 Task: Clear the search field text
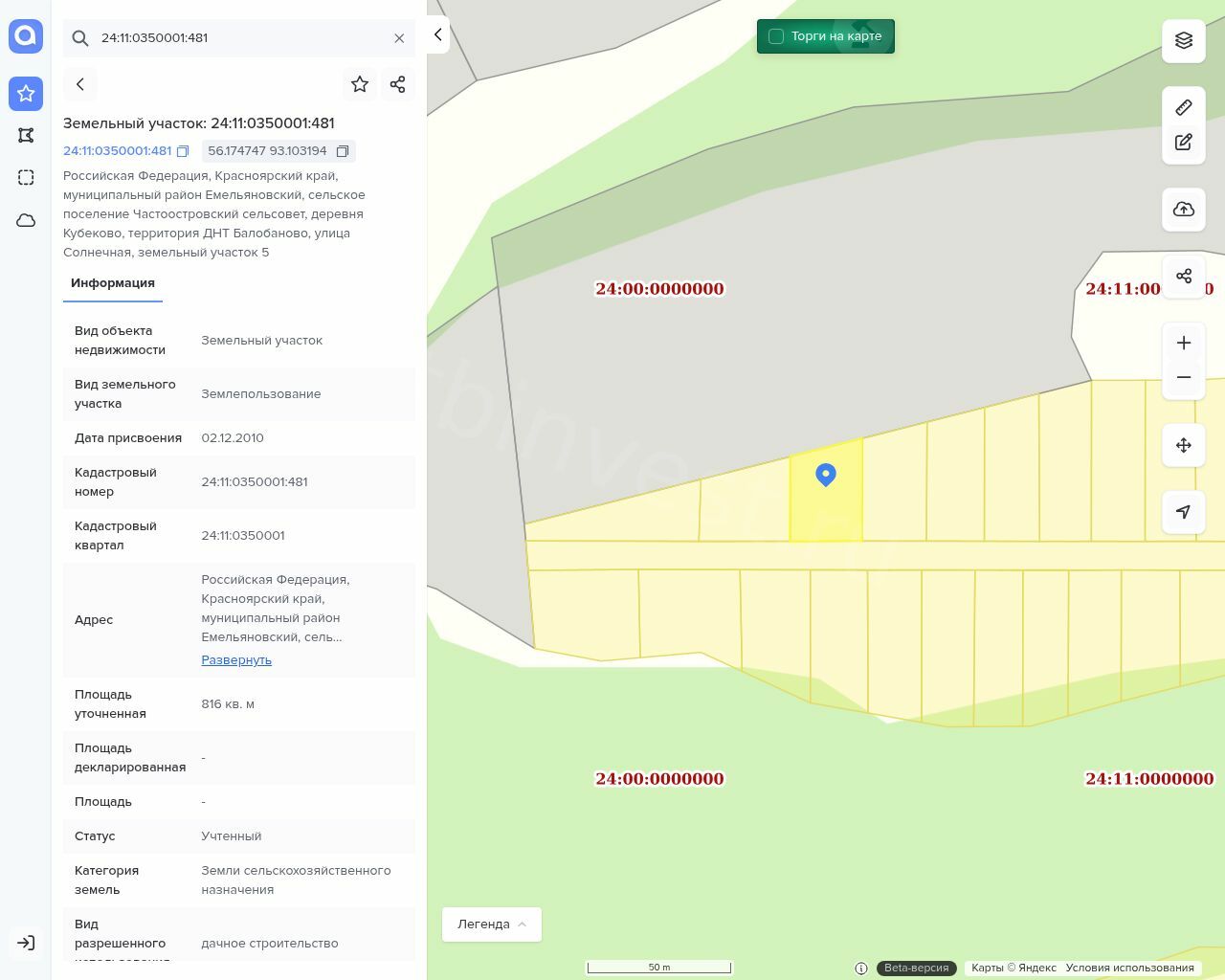point(399,38)
